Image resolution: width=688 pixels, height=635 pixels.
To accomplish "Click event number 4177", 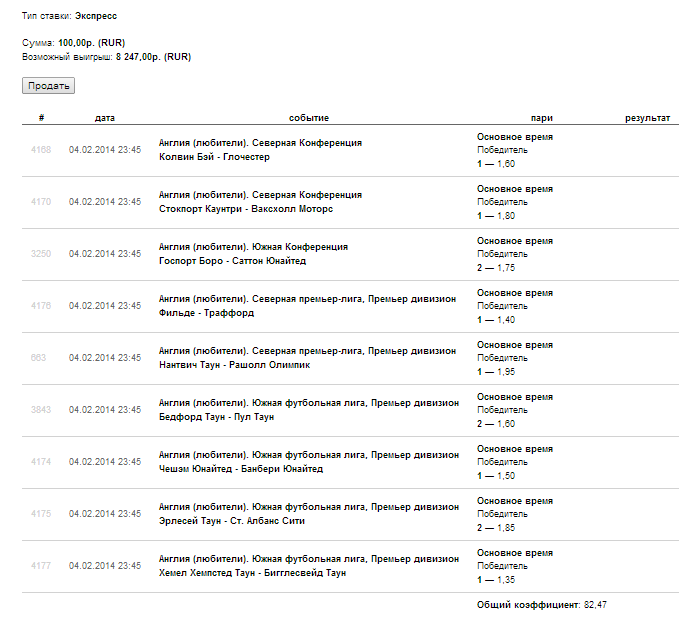I will (41, 566).
